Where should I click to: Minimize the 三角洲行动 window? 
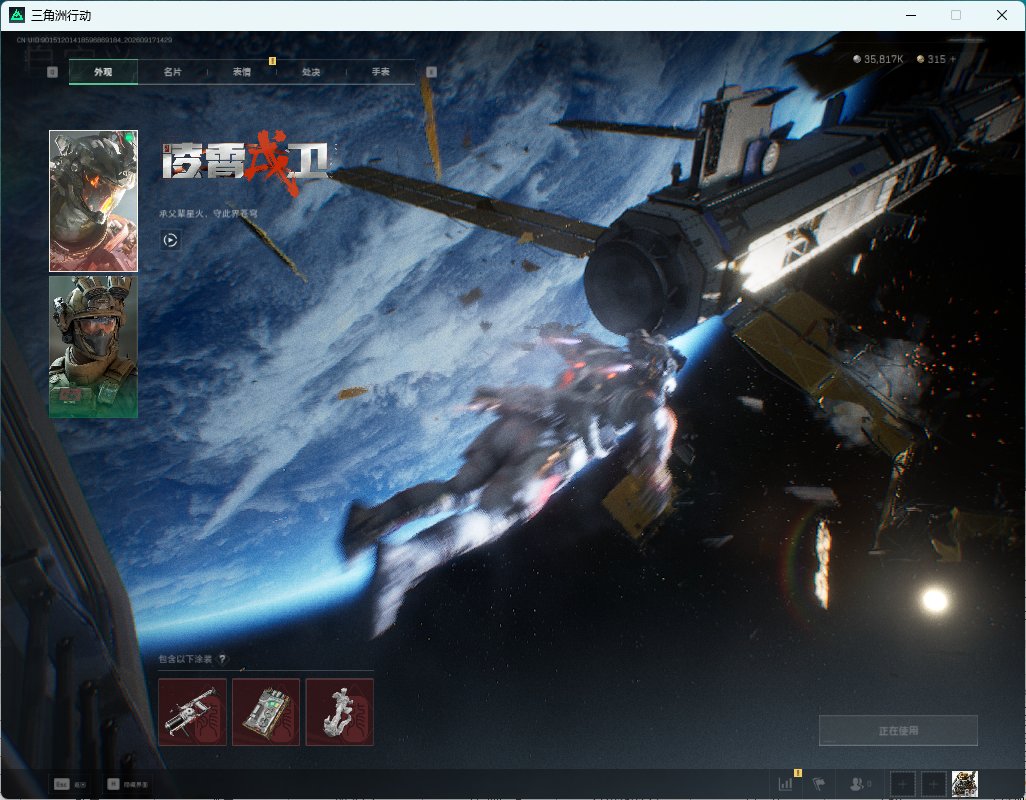pos(911,15)
